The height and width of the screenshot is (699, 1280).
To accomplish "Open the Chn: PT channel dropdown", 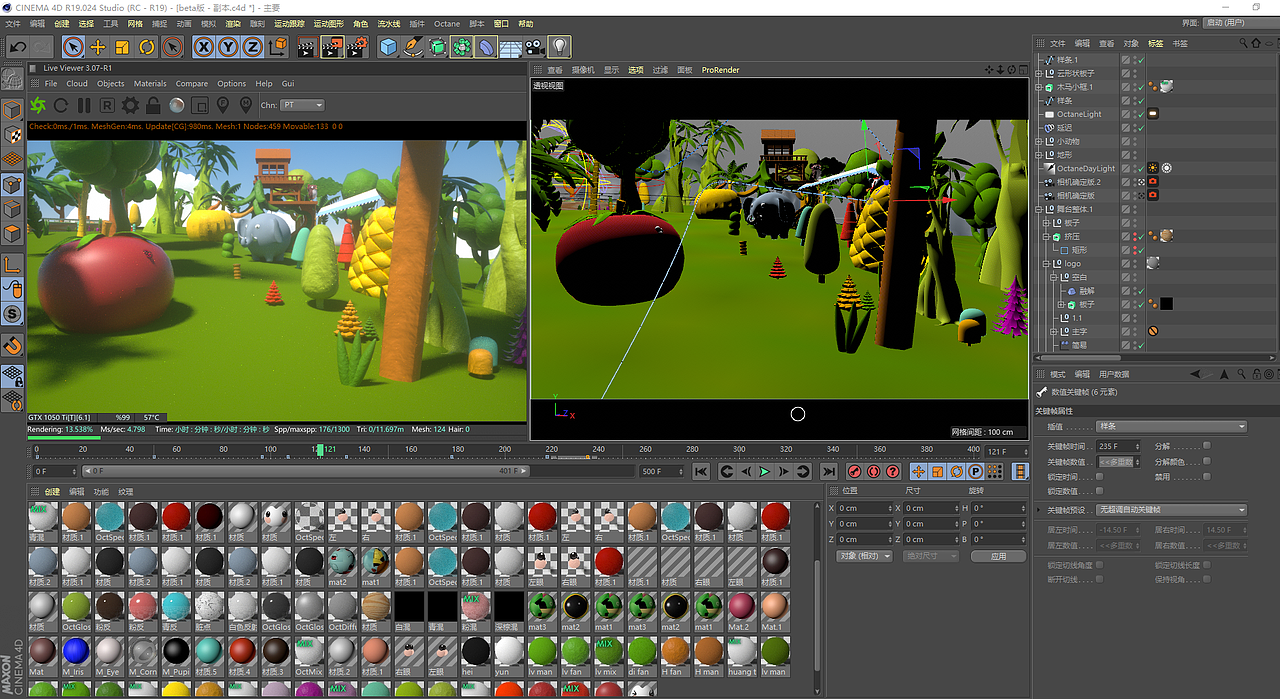I will [x=303, y=105].
